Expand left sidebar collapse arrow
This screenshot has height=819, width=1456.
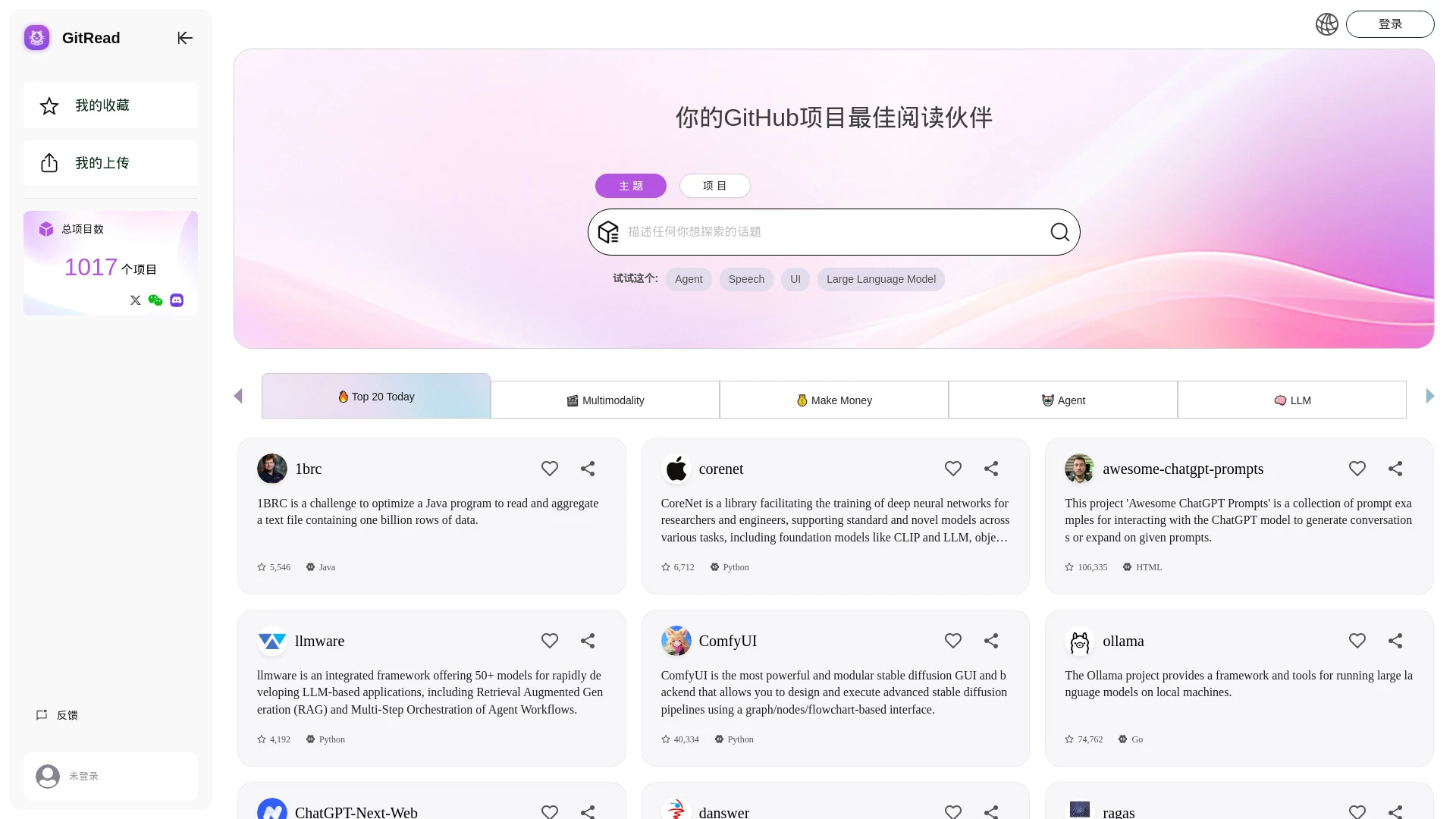point(185,38)
